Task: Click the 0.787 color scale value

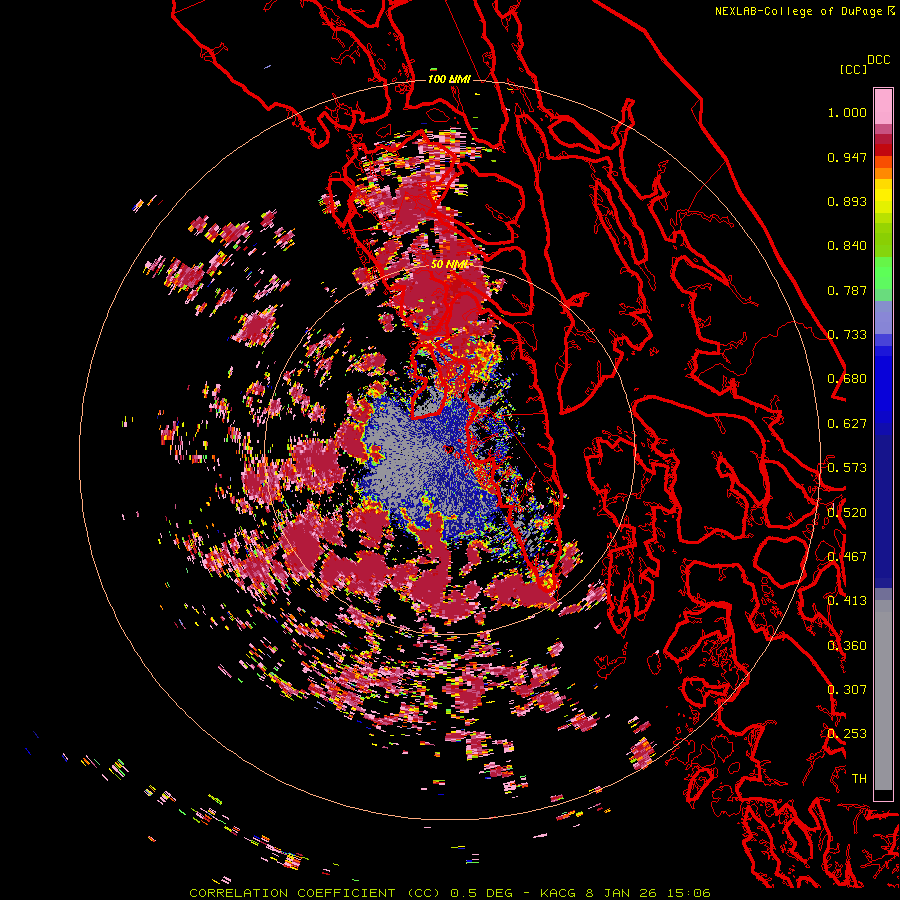Action: tap(847, 290)
